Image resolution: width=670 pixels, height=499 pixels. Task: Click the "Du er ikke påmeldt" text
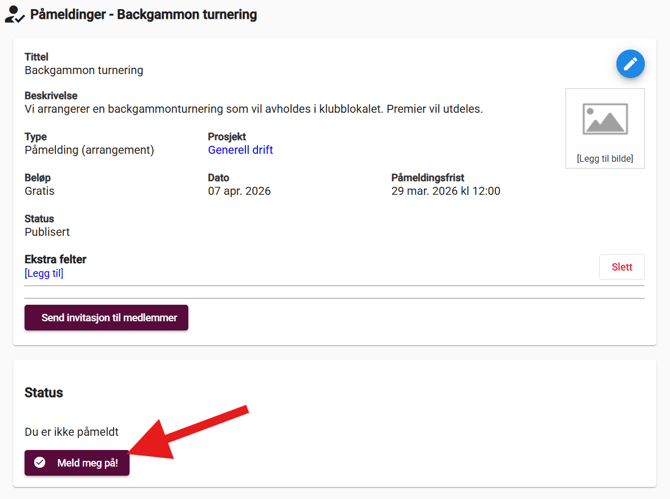[72, 432]
